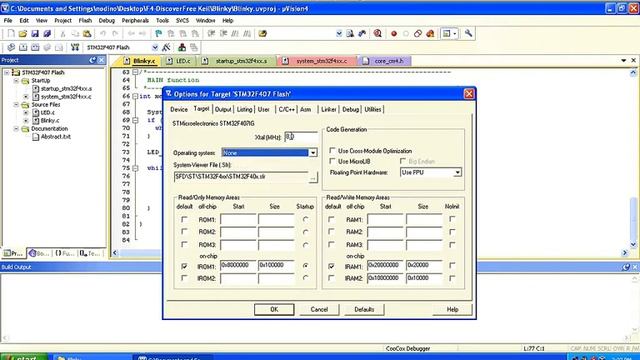The width and height of the screenshot is (640, 360).
Task: Click the IROM1 Start address field
Action: (238, 265)
